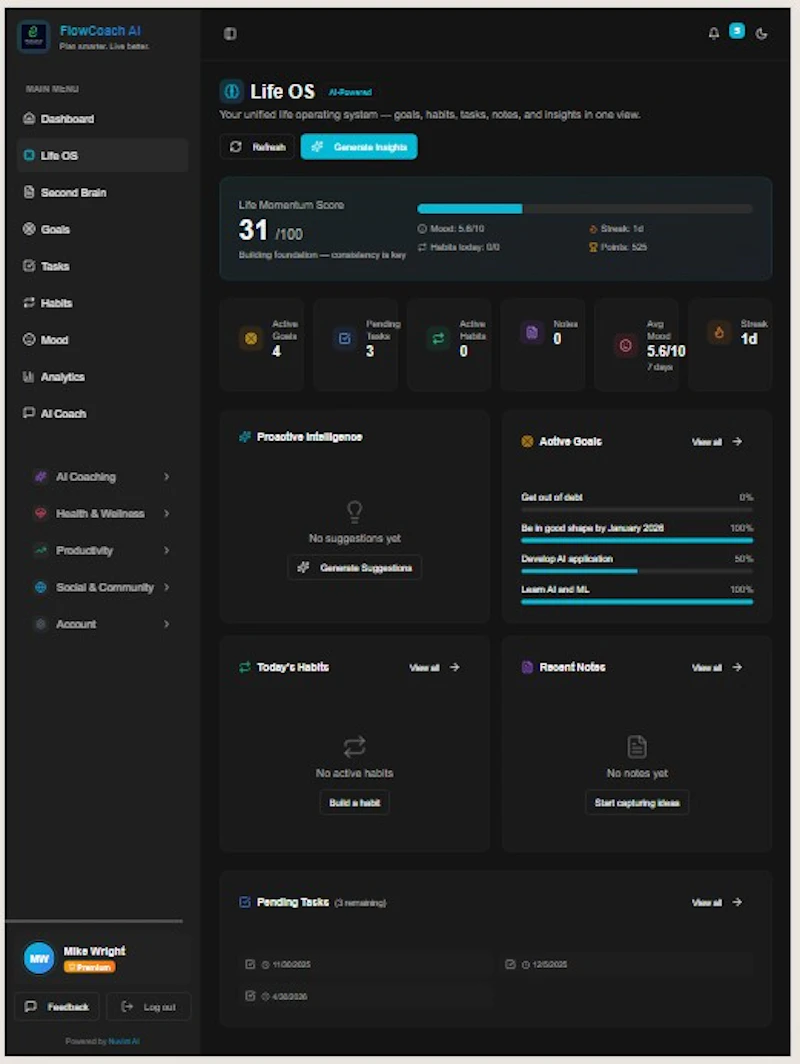Click the Build a habit button

tap(354, 803)
